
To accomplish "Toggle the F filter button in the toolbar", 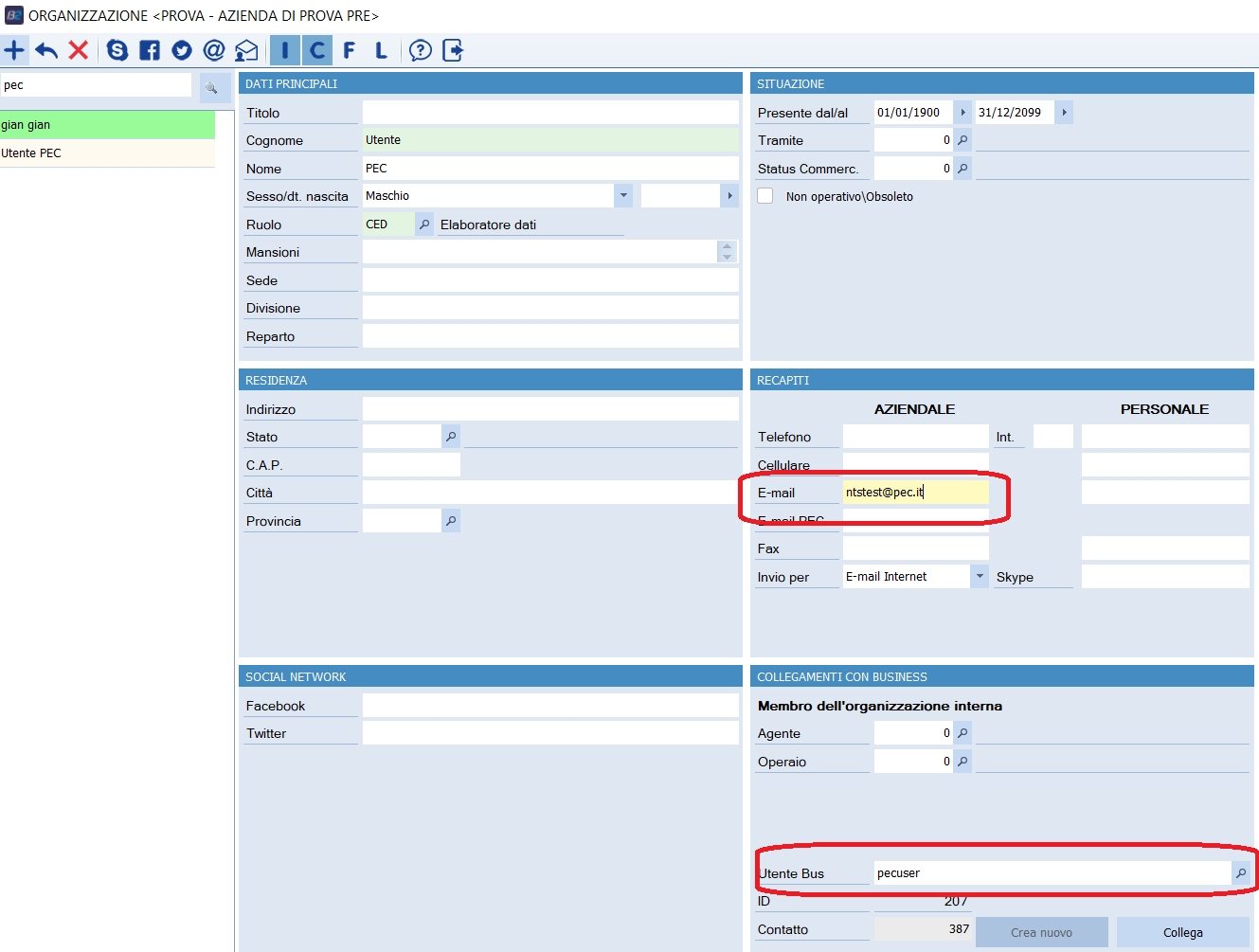I will click(x=350, y=50).
